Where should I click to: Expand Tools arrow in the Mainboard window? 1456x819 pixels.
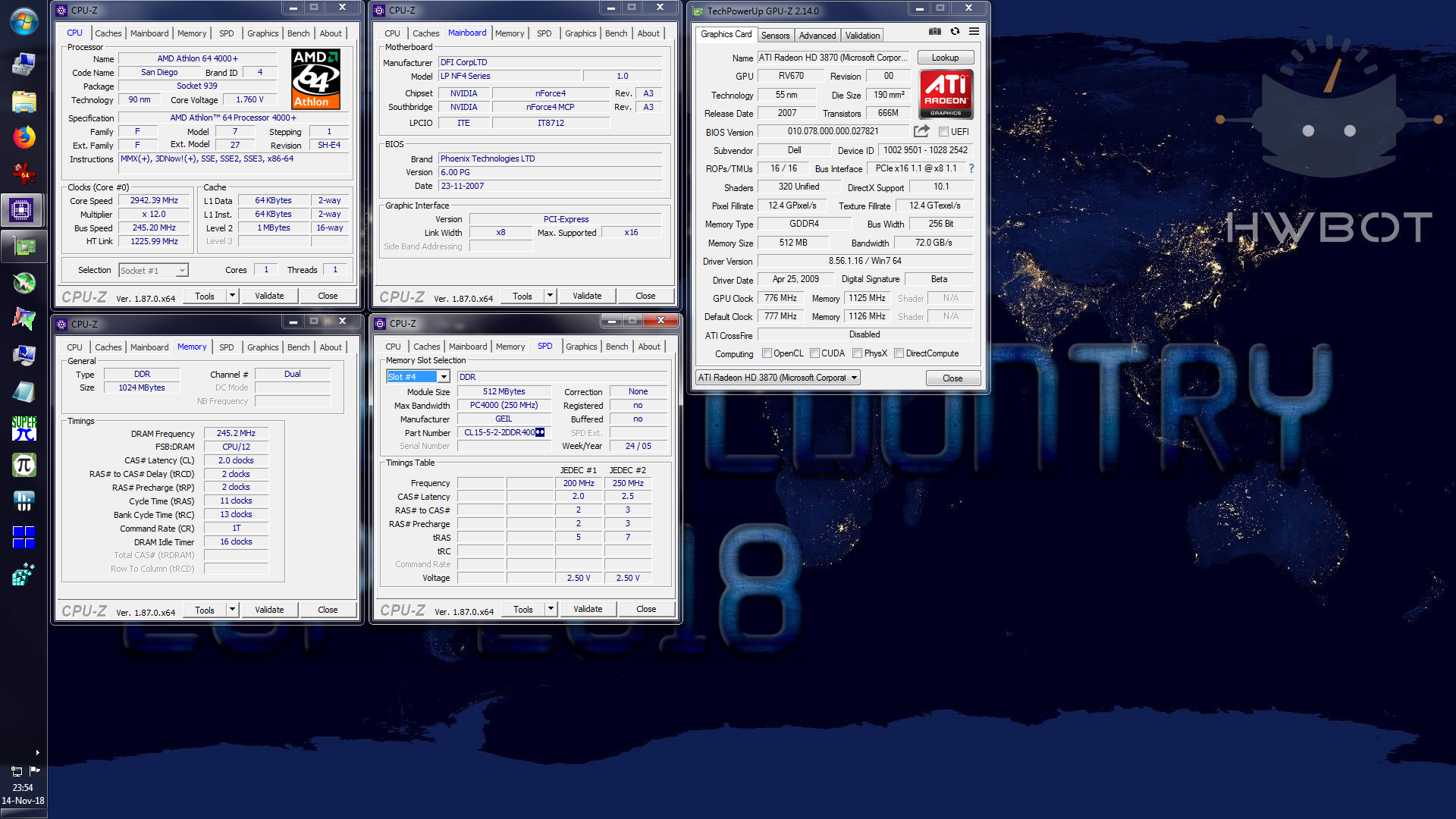coord(551,296)
